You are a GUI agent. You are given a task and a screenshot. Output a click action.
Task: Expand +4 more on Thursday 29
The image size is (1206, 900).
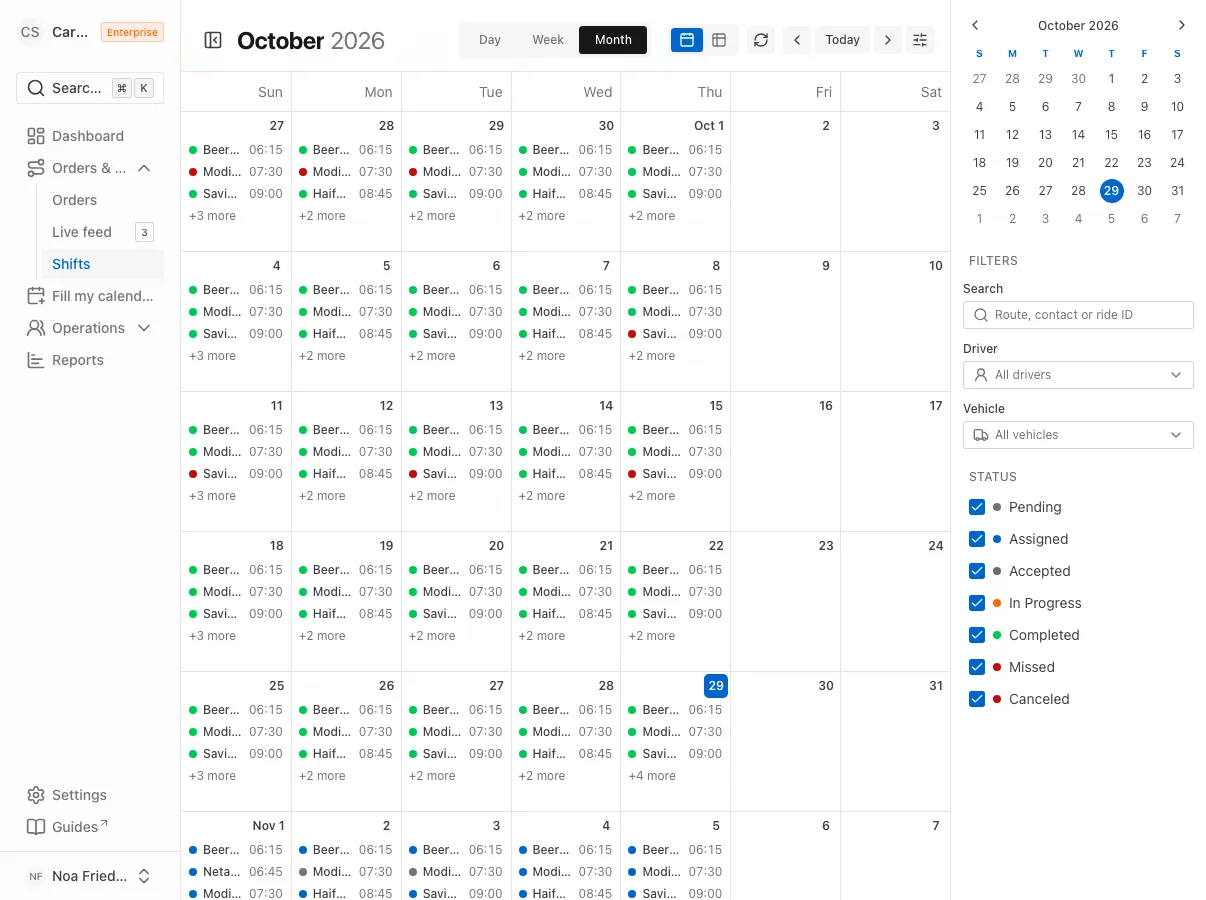click(652, 776)
